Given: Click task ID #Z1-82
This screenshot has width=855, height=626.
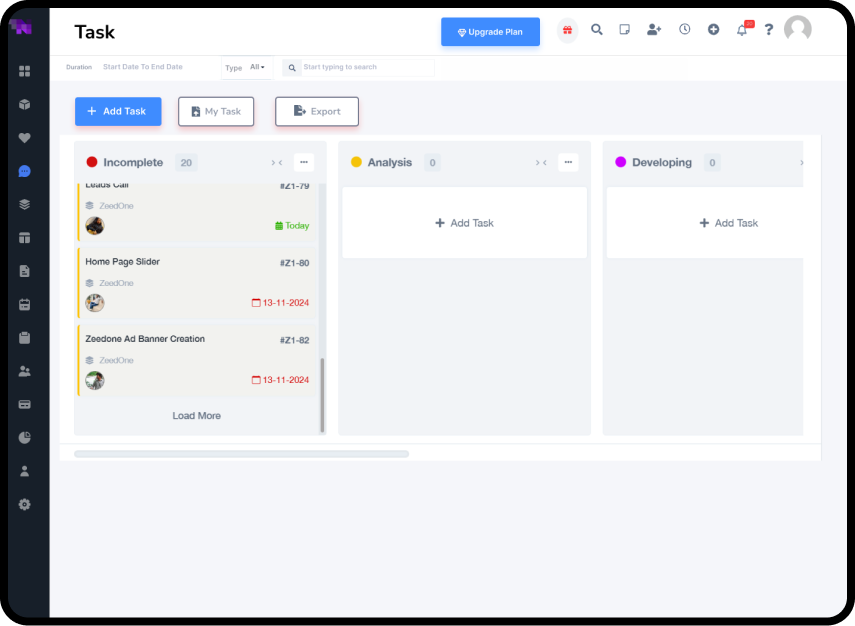Looking at the screenshot, I should [294, 340].
